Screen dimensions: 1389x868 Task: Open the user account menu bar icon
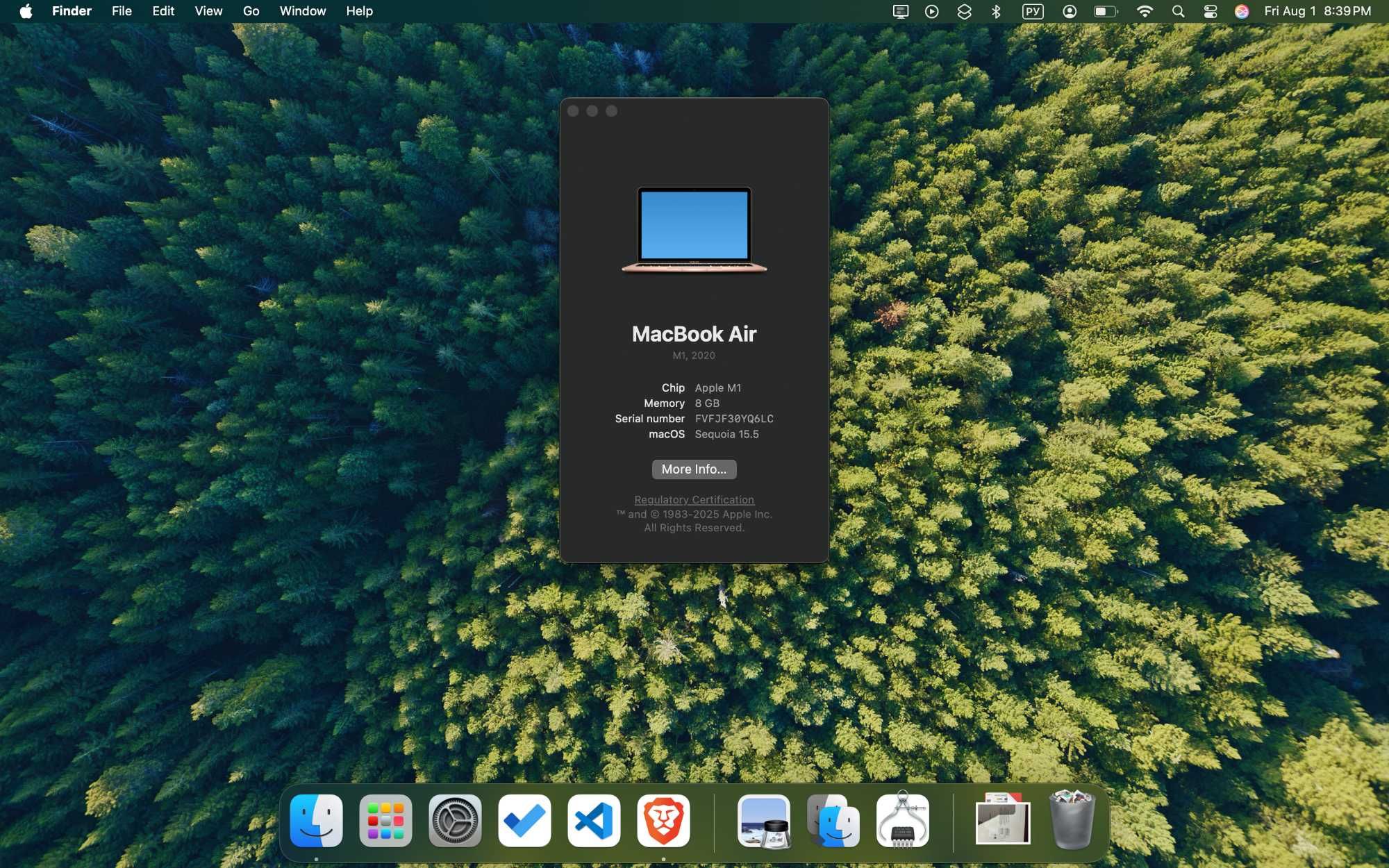pyautogui.click(x=1070, y=11)
